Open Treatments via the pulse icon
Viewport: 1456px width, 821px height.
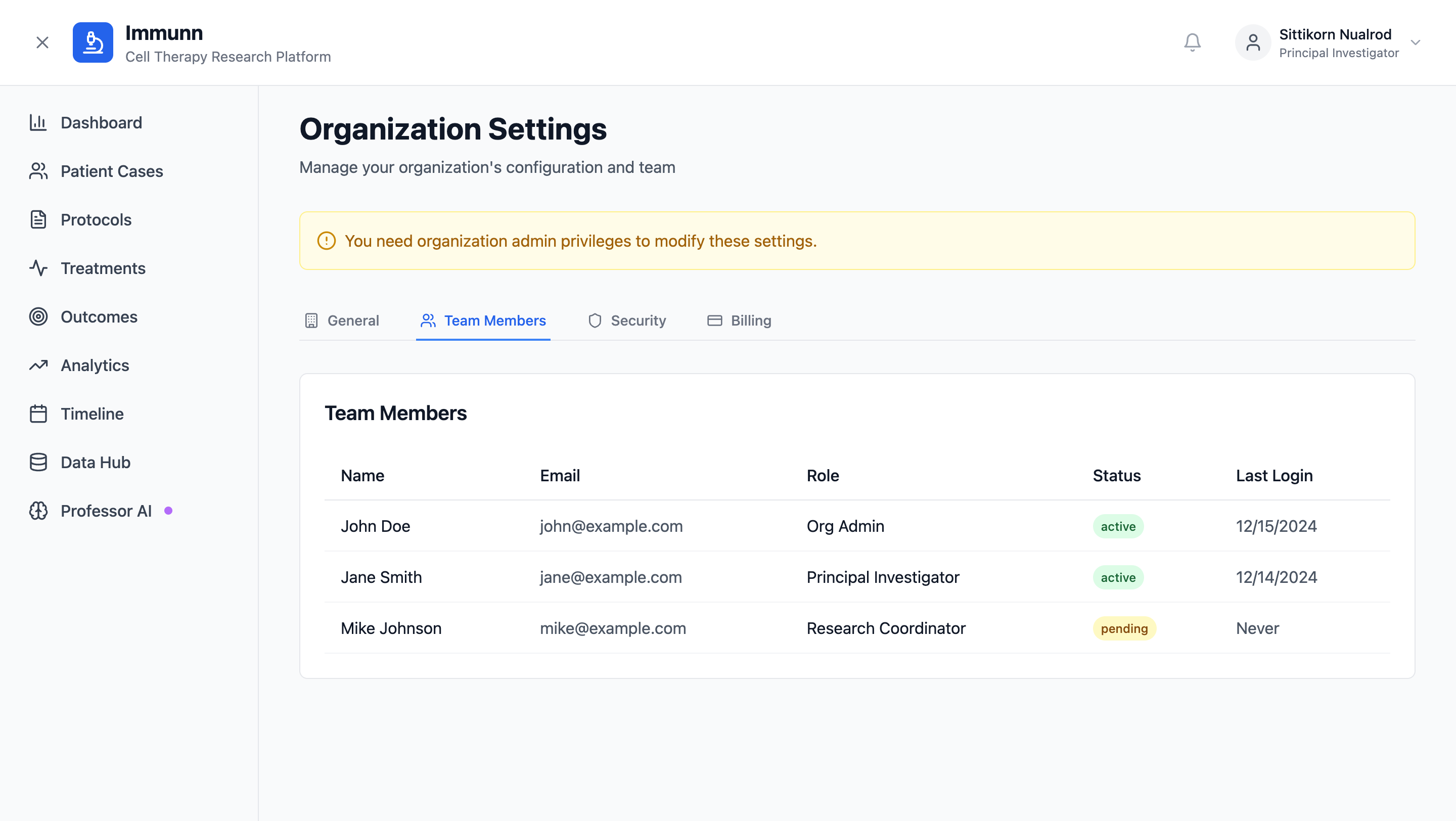38,268
